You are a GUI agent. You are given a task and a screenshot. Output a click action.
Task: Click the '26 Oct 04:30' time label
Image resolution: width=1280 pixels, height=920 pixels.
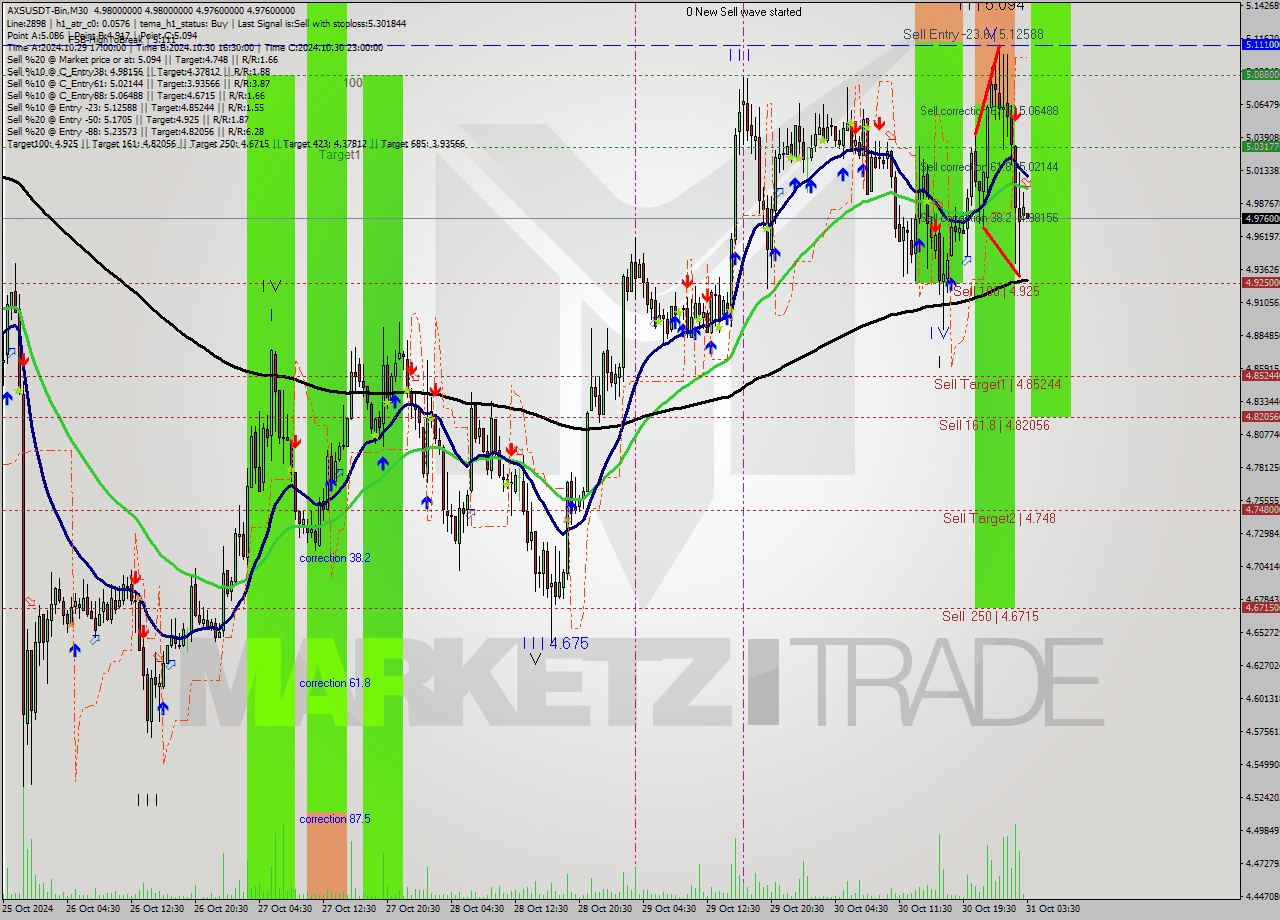94,909
